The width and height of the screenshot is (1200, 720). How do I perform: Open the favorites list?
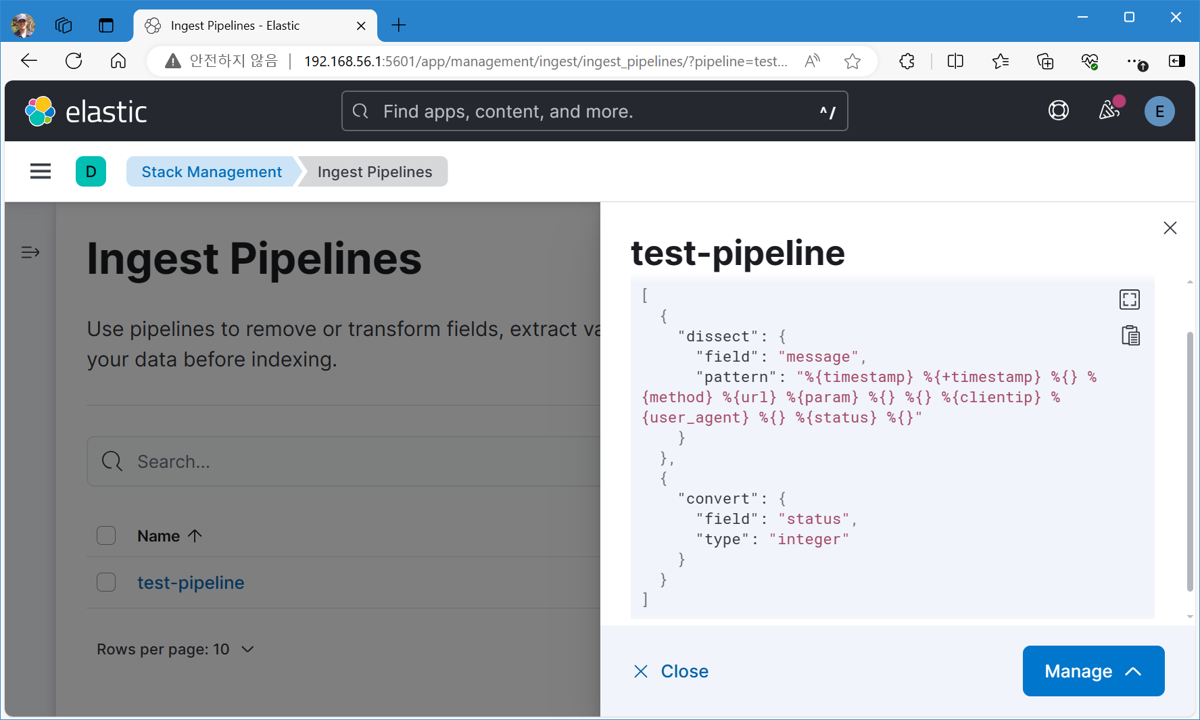point(1000,61)
